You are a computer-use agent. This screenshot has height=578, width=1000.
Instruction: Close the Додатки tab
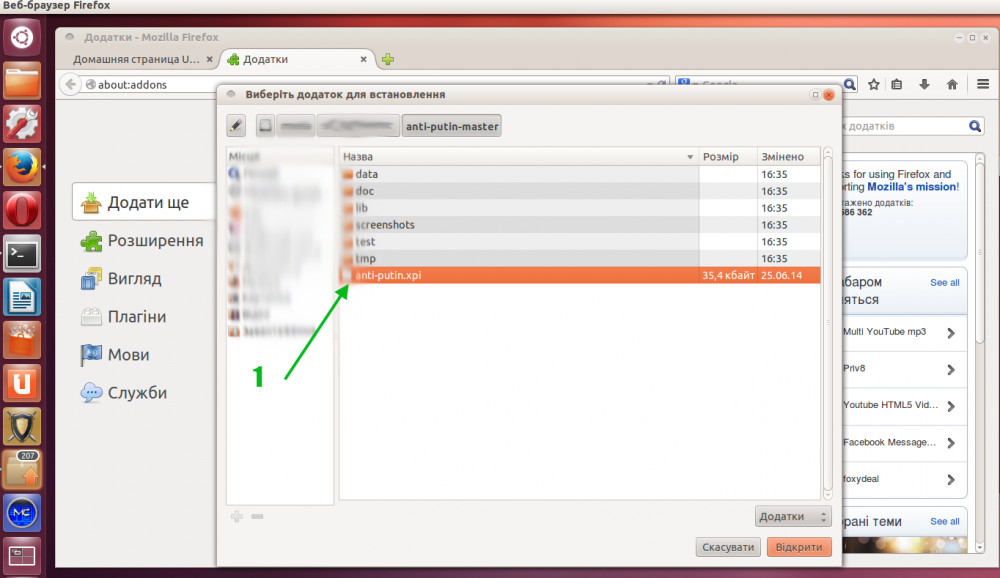pos(364,59)
